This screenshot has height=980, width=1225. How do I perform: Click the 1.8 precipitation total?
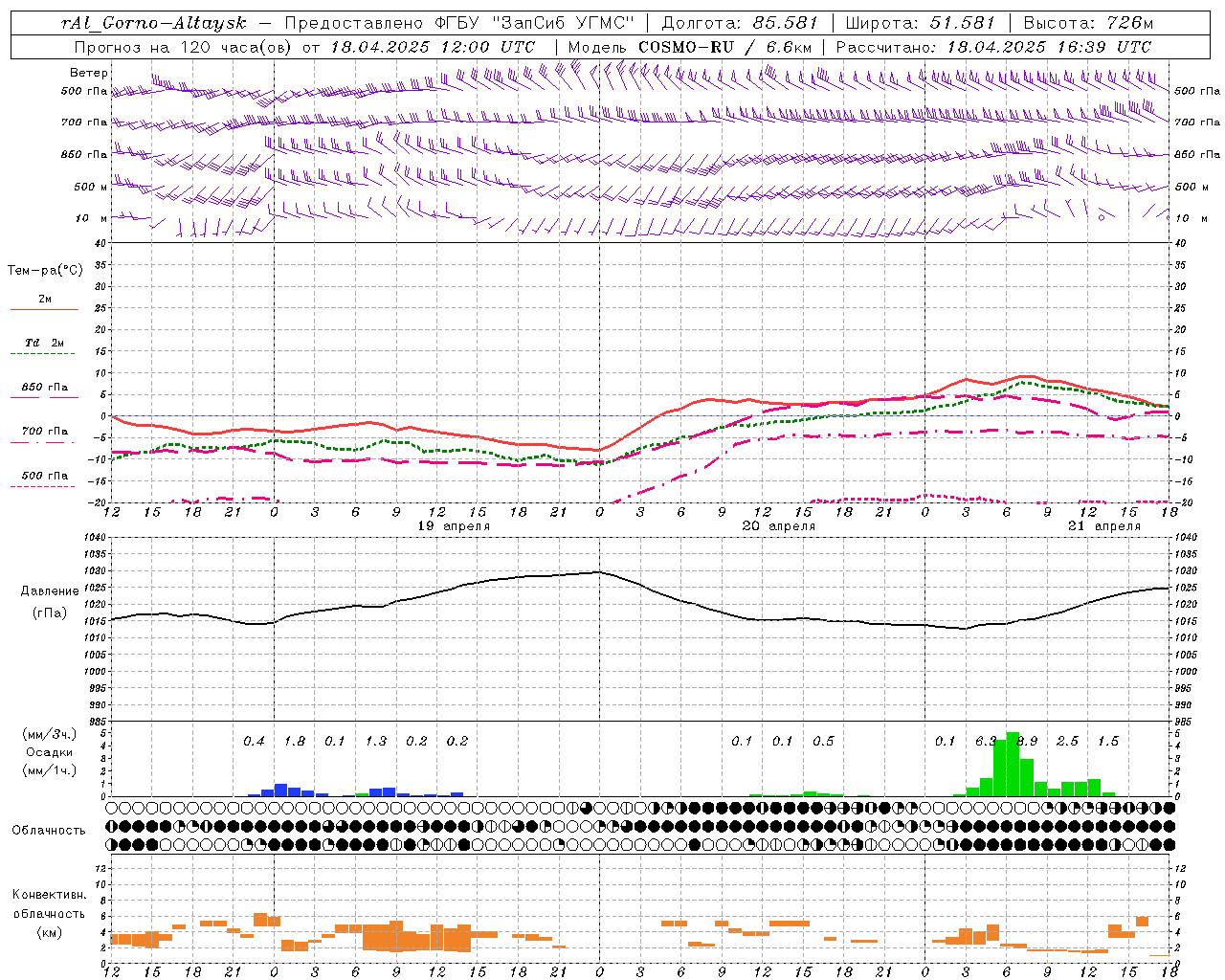(295, 741)
